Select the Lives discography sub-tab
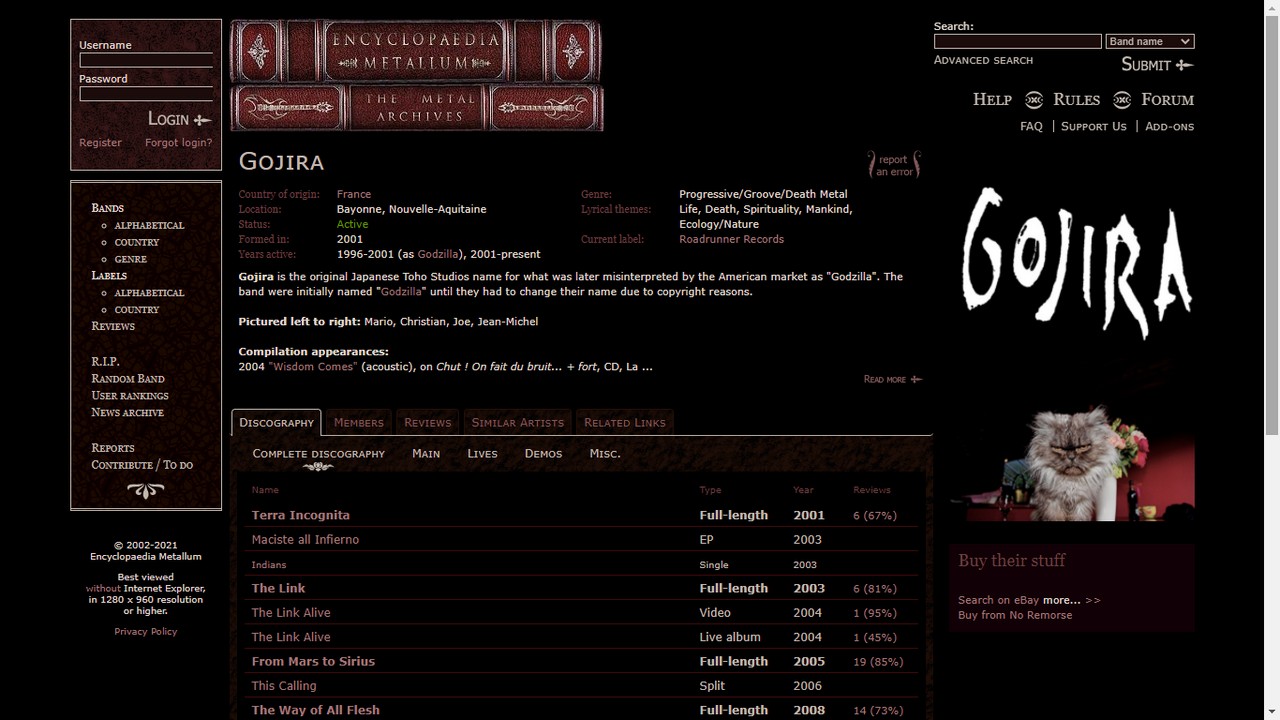Image resolution: width=1280 pixels, height=720 pixels. [x=482, y=454]
